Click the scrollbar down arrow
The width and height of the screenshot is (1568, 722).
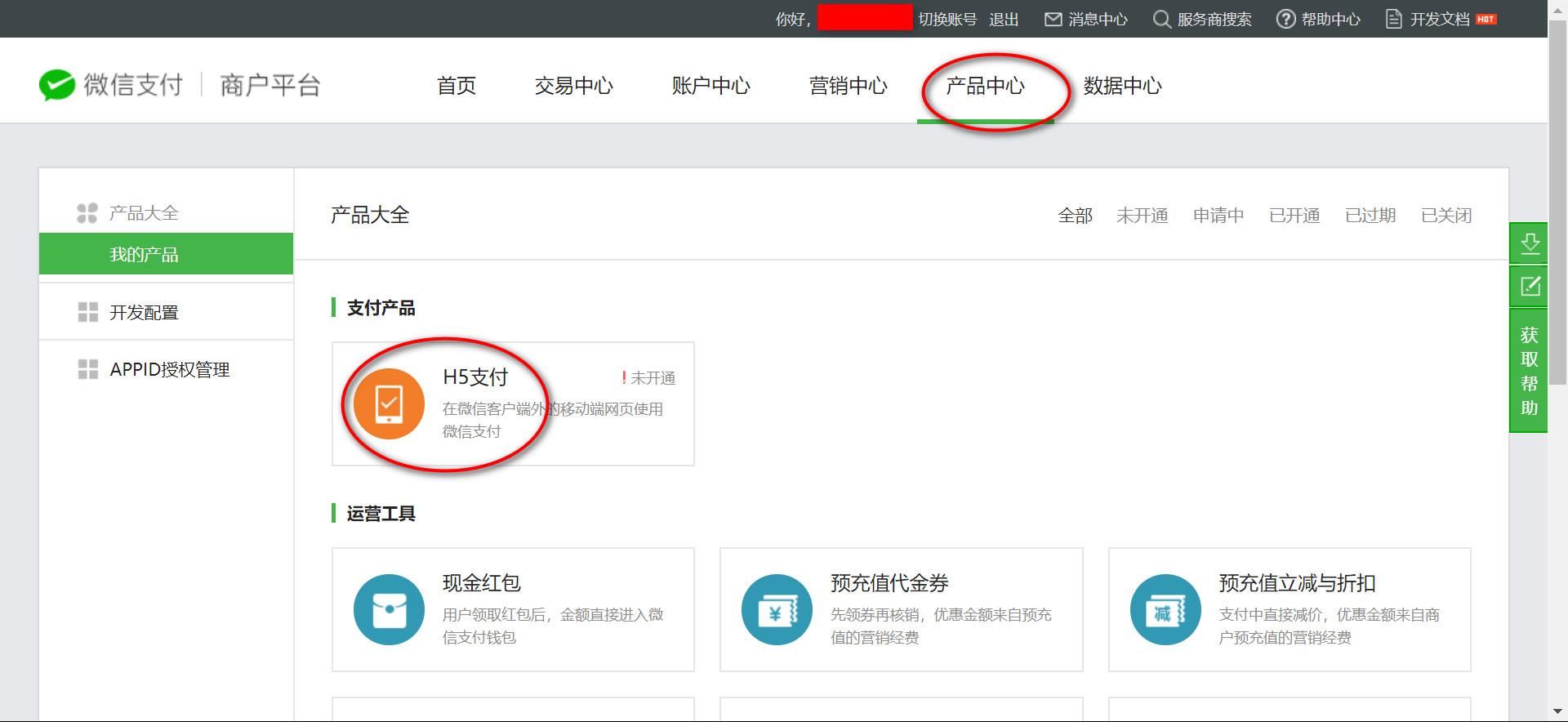pos(1558,712)
